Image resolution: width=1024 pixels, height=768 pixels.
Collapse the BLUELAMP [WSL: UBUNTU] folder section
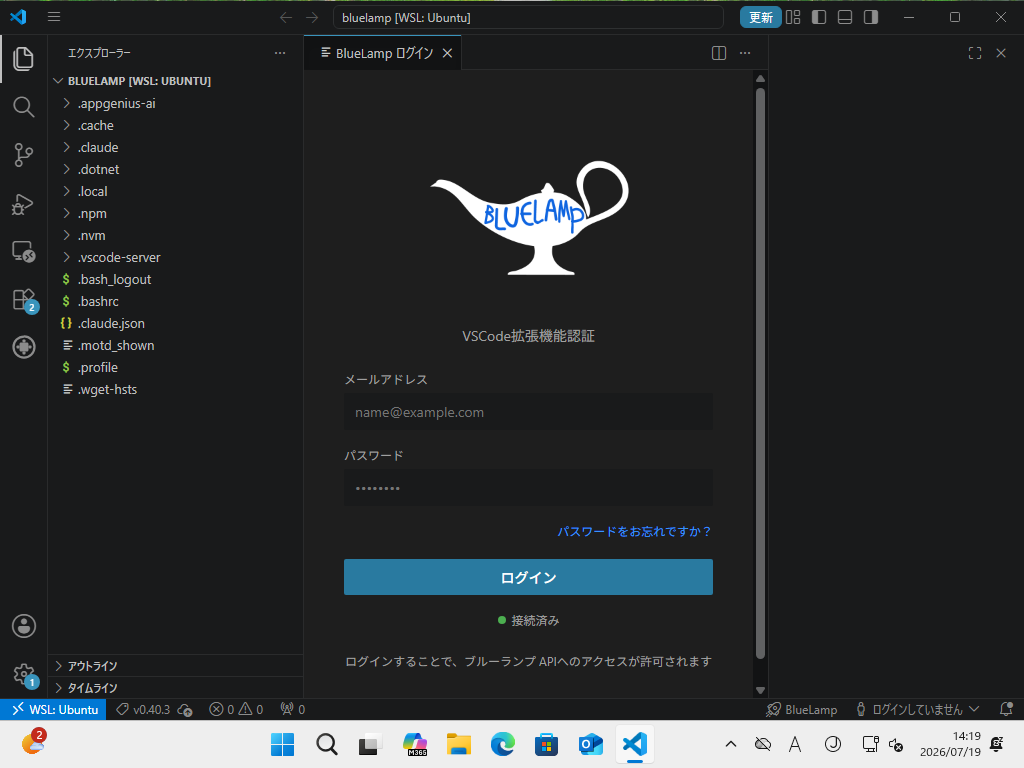[x=175, y=81]
